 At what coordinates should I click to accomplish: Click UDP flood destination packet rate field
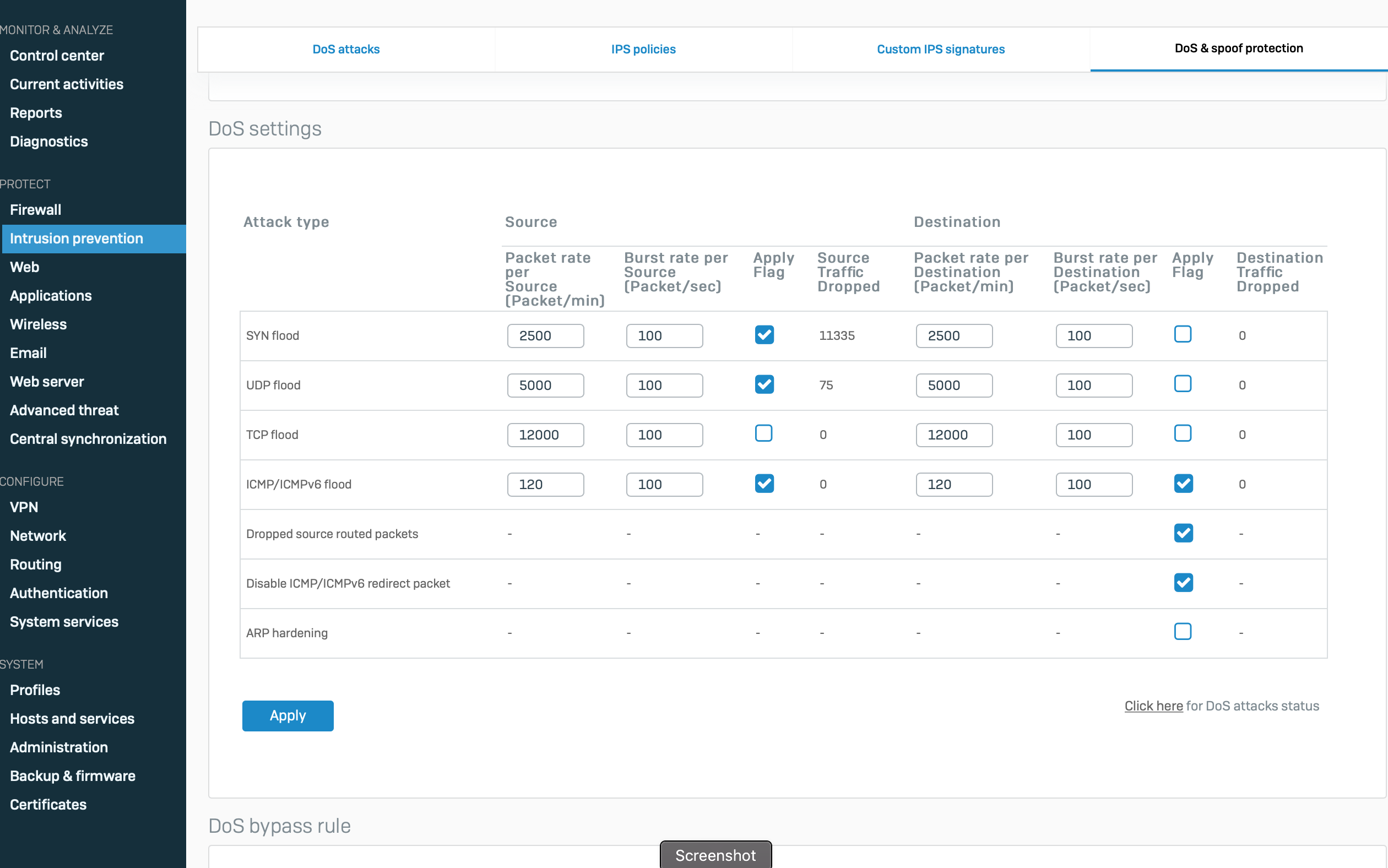click(953, 385)
